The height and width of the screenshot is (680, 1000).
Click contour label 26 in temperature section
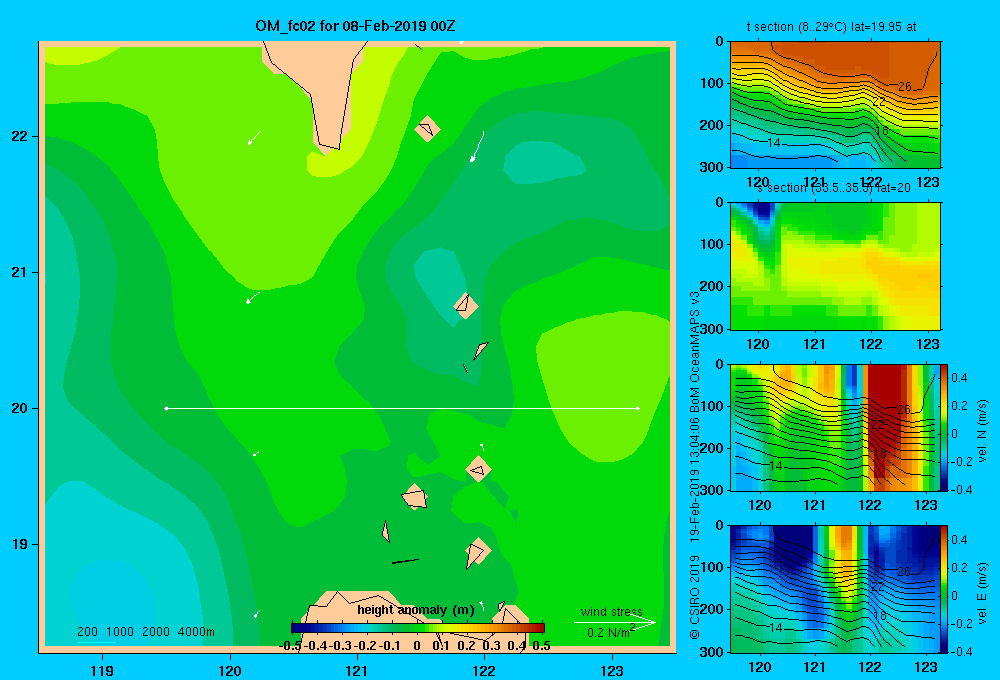(904, 87)
